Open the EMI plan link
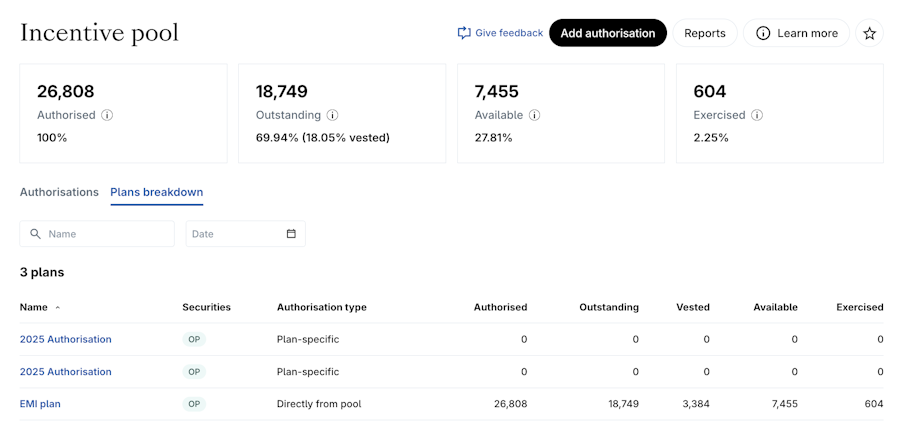900x421 pixels. coord(40,404)
